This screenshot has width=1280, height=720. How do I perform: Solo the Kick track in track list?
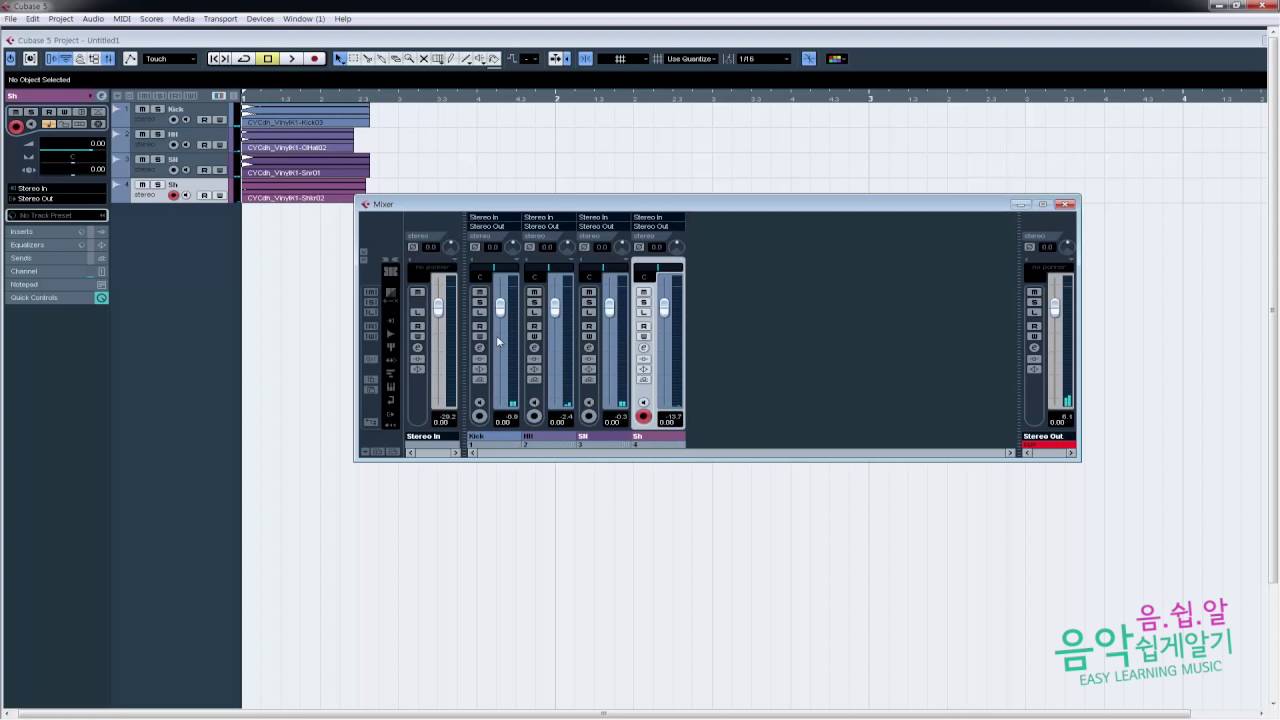157,109
